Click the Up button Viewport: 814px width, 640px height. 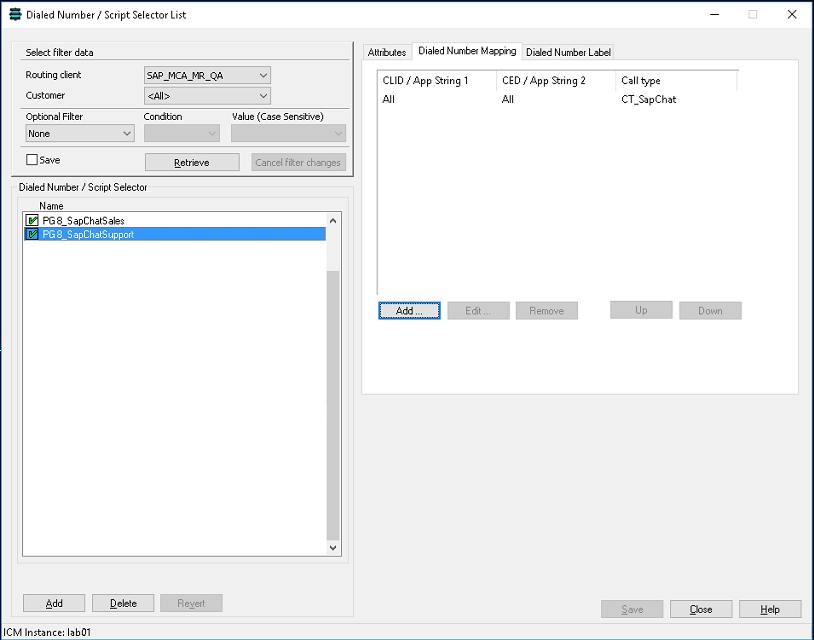pyautogui.click(x=641, y=310)
